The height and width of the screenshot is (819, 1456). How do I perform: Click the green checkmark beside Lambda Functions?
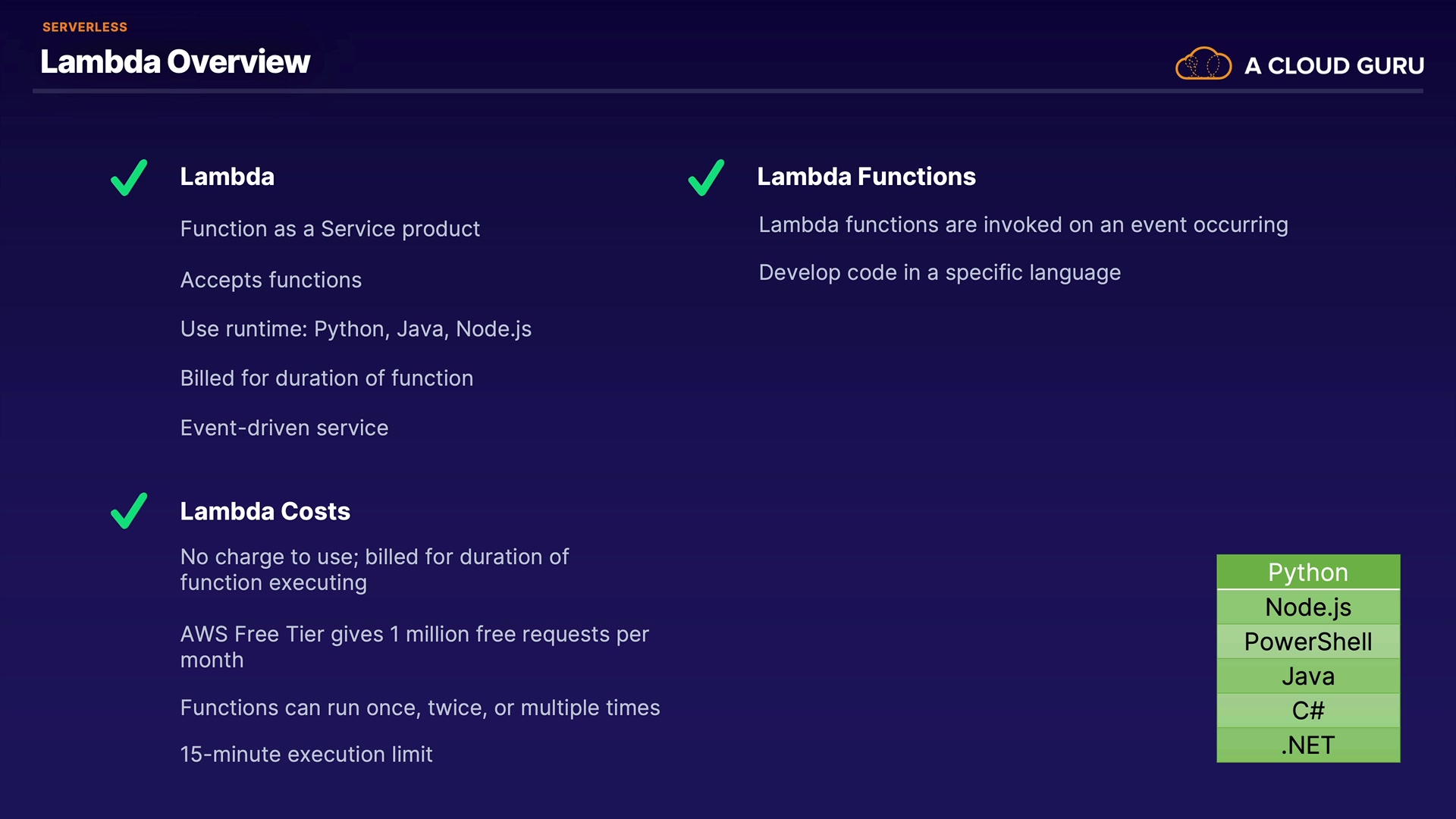pyautogui.click(x=706, y=177)
